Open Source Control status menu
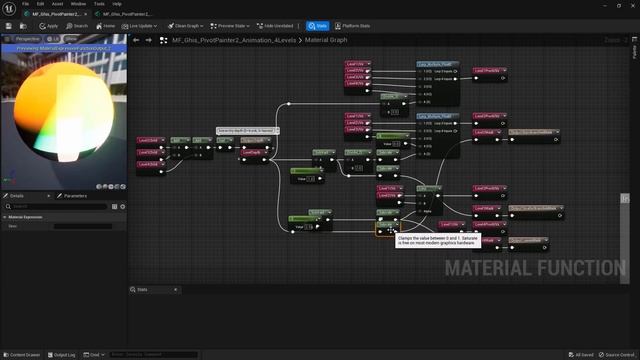 (617, 355)
